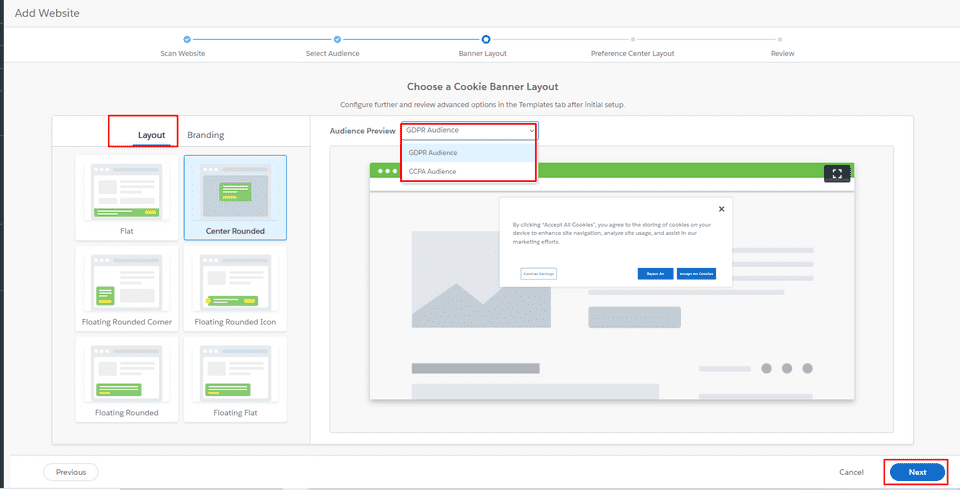Expand the preview to fullscreen
Viewport: 960px width, 490px height.
click(837, 173)
